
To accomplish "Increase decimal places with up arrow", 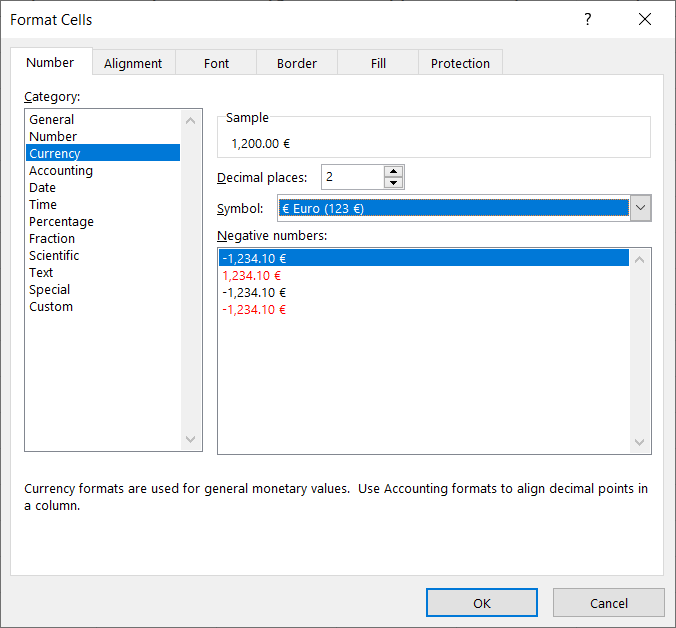I will pyautogui.click(x=393, y=172).
